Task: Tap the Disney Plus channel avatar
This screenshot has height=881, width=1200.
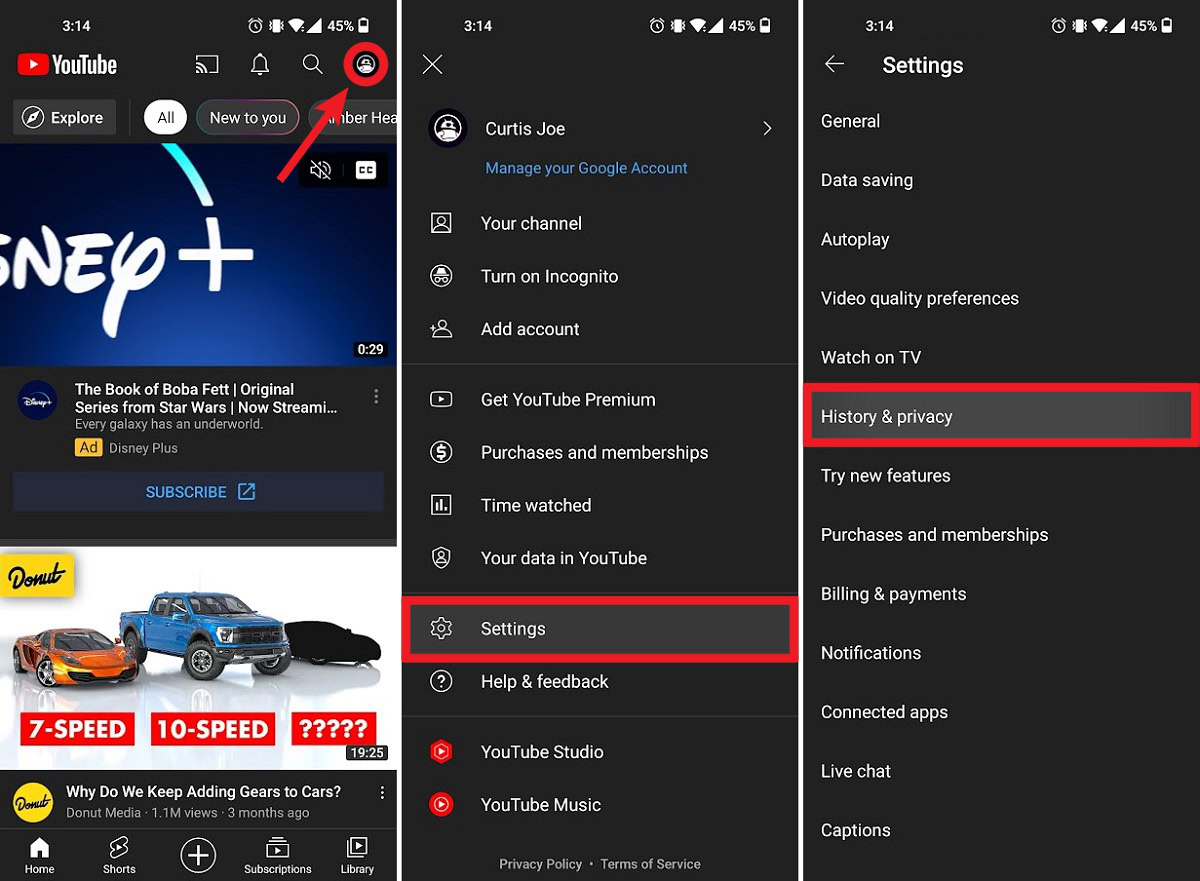Action: tap(37, 400)
